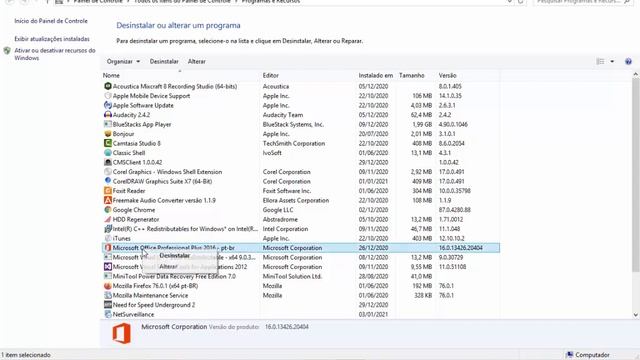Click the Camtasia Studio 8 icon
Viewport: 640px width, 360px height.
click(x=108, y=143)
